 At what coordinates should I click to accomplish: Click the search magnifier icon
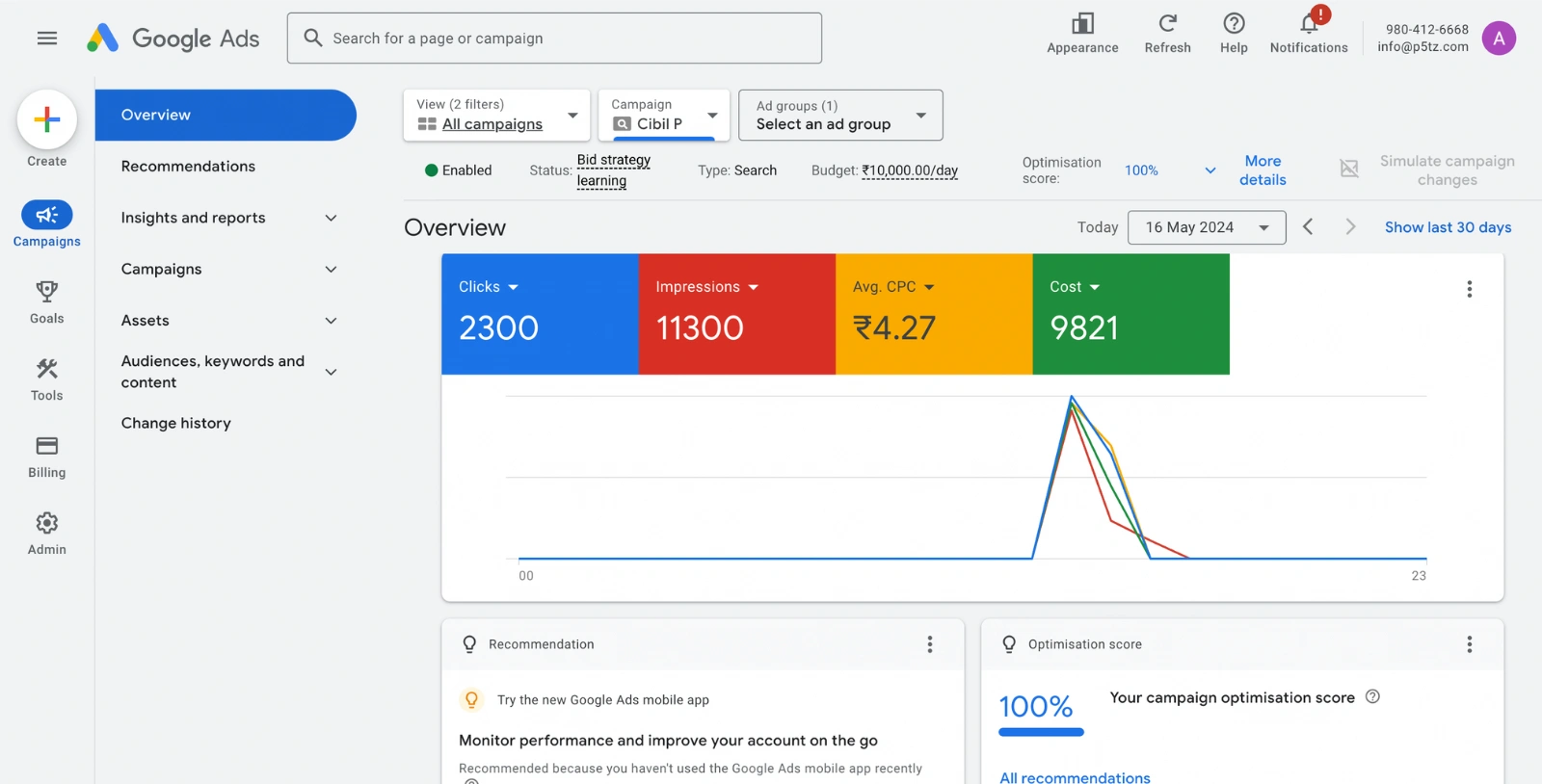pyautogui.click(x=313, y=39)
